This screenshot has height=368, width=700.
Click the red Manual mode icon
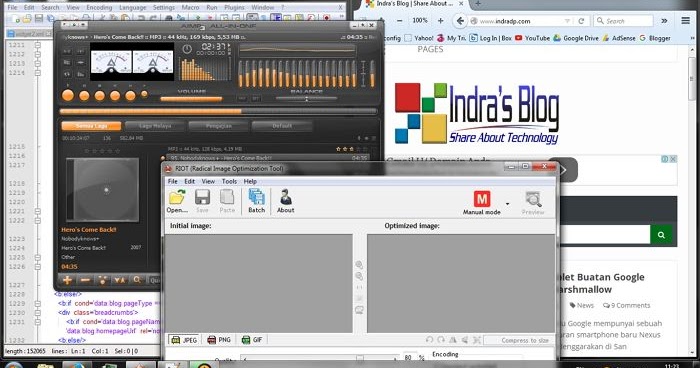click(481, 199)
